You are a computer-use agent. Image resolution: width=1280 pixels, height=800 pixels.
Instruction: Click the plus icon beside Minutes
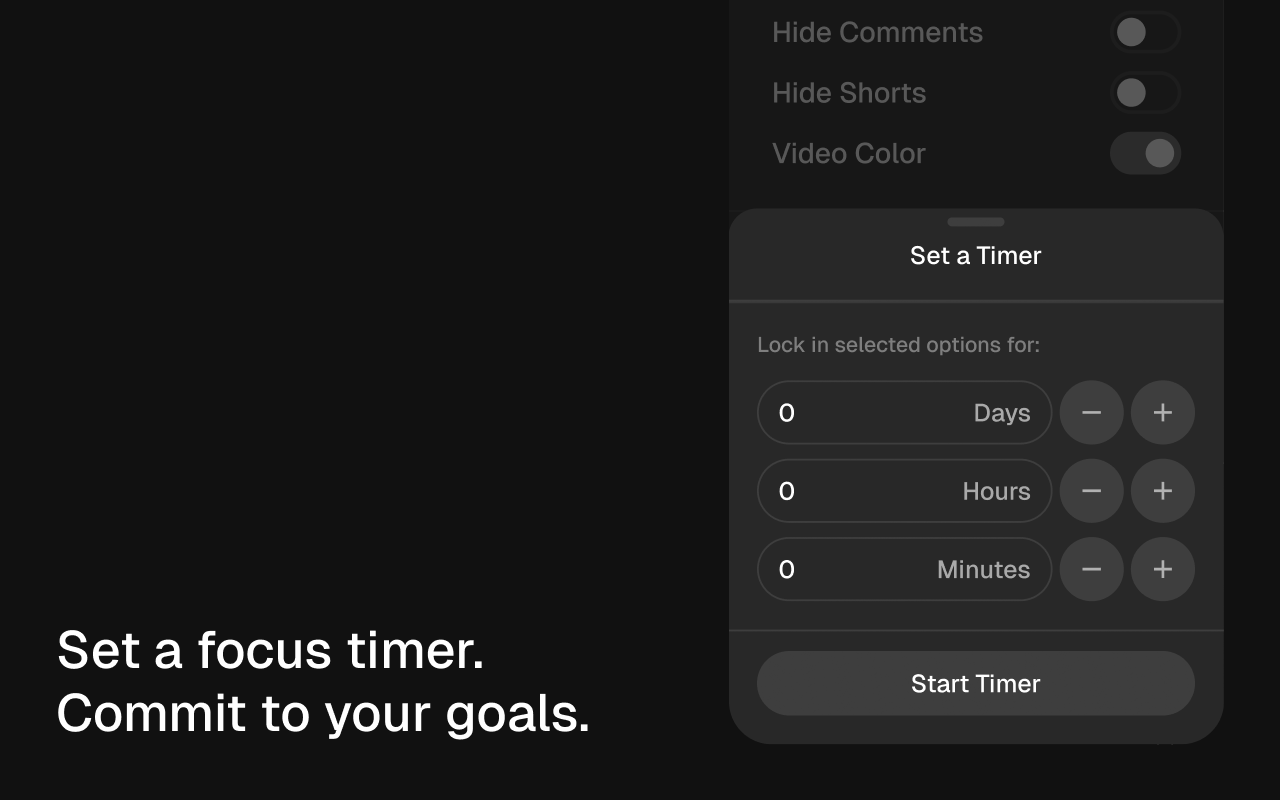(x=1162, y=569)
